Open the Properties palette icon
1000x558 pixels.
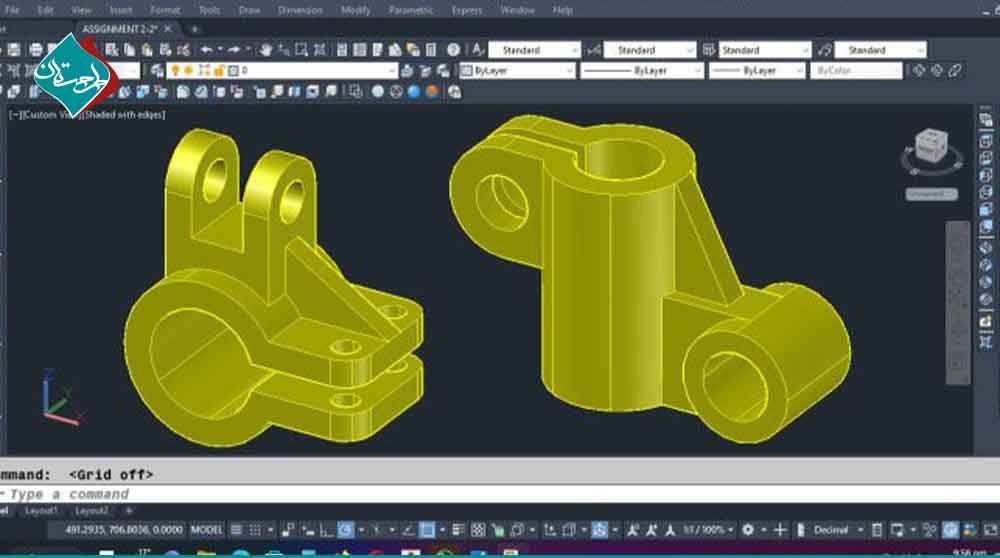click(x=342, y=50)
